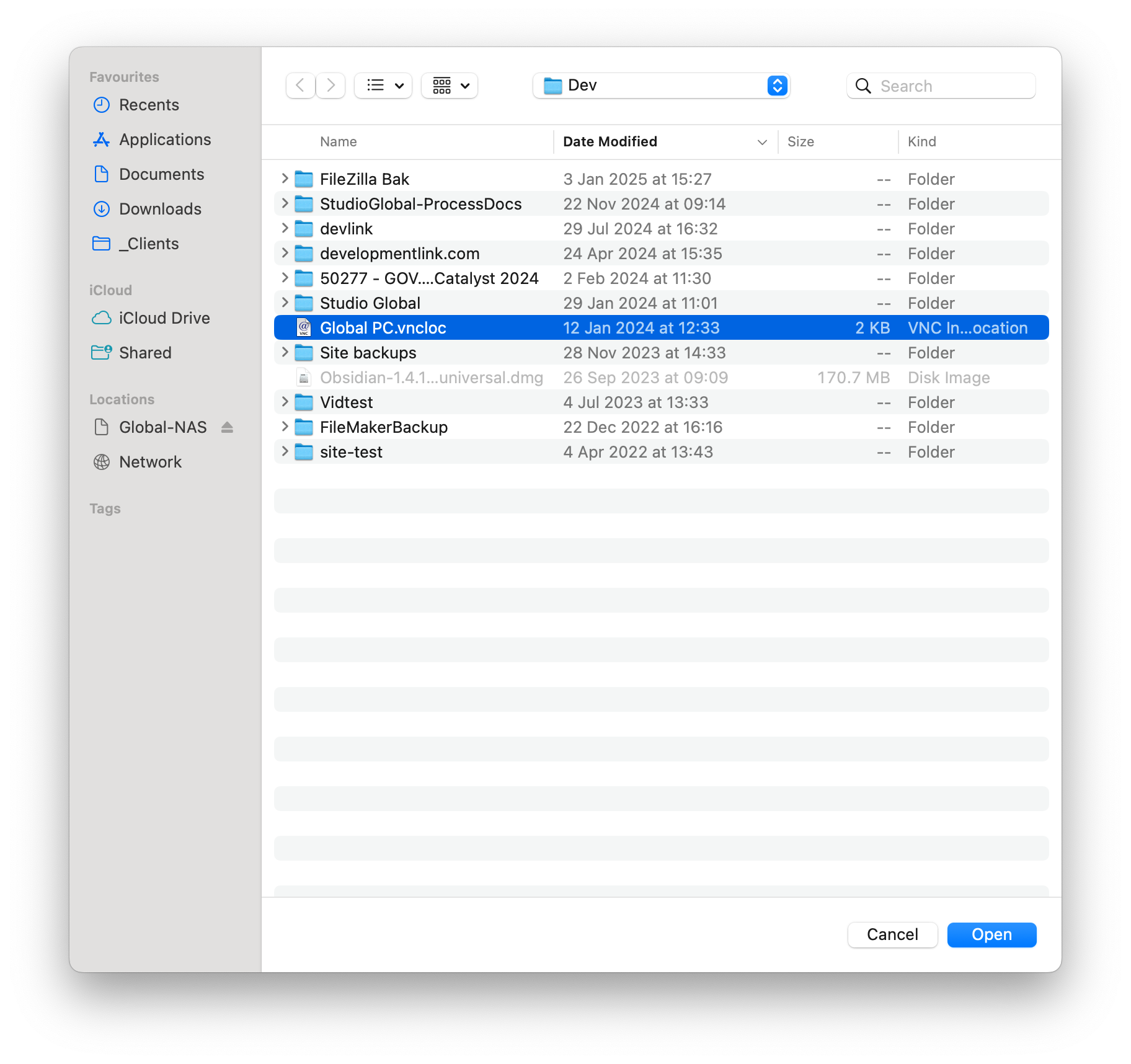Image resolution: width=1131 pixels, height=1064 pixels.
Task: Expand the FileZilla Bak folder
Action: point(285,179)
